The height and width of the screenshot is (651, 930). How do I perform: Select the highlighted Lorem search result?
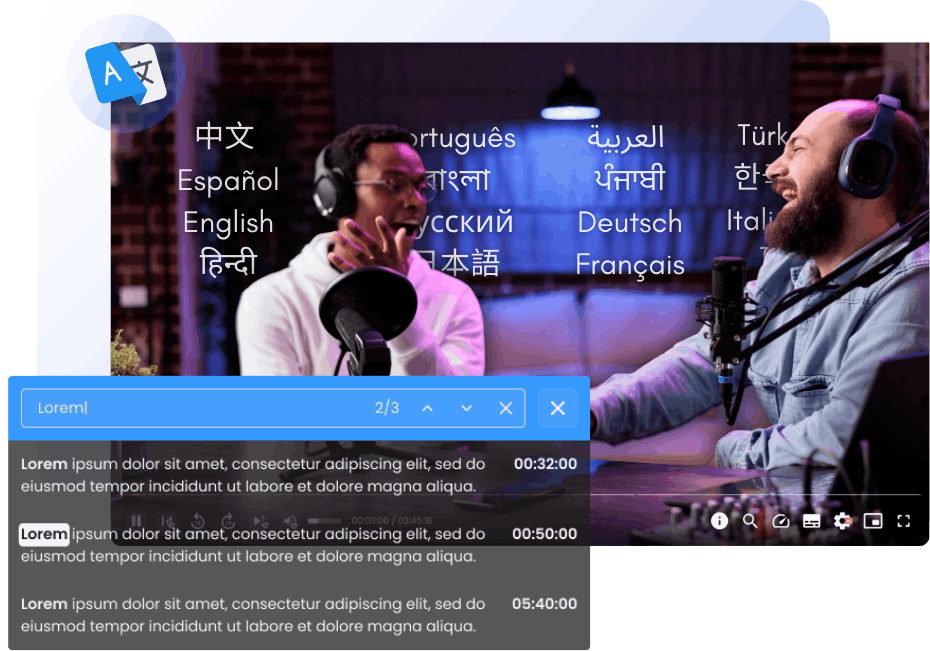[x=44, y=534]
